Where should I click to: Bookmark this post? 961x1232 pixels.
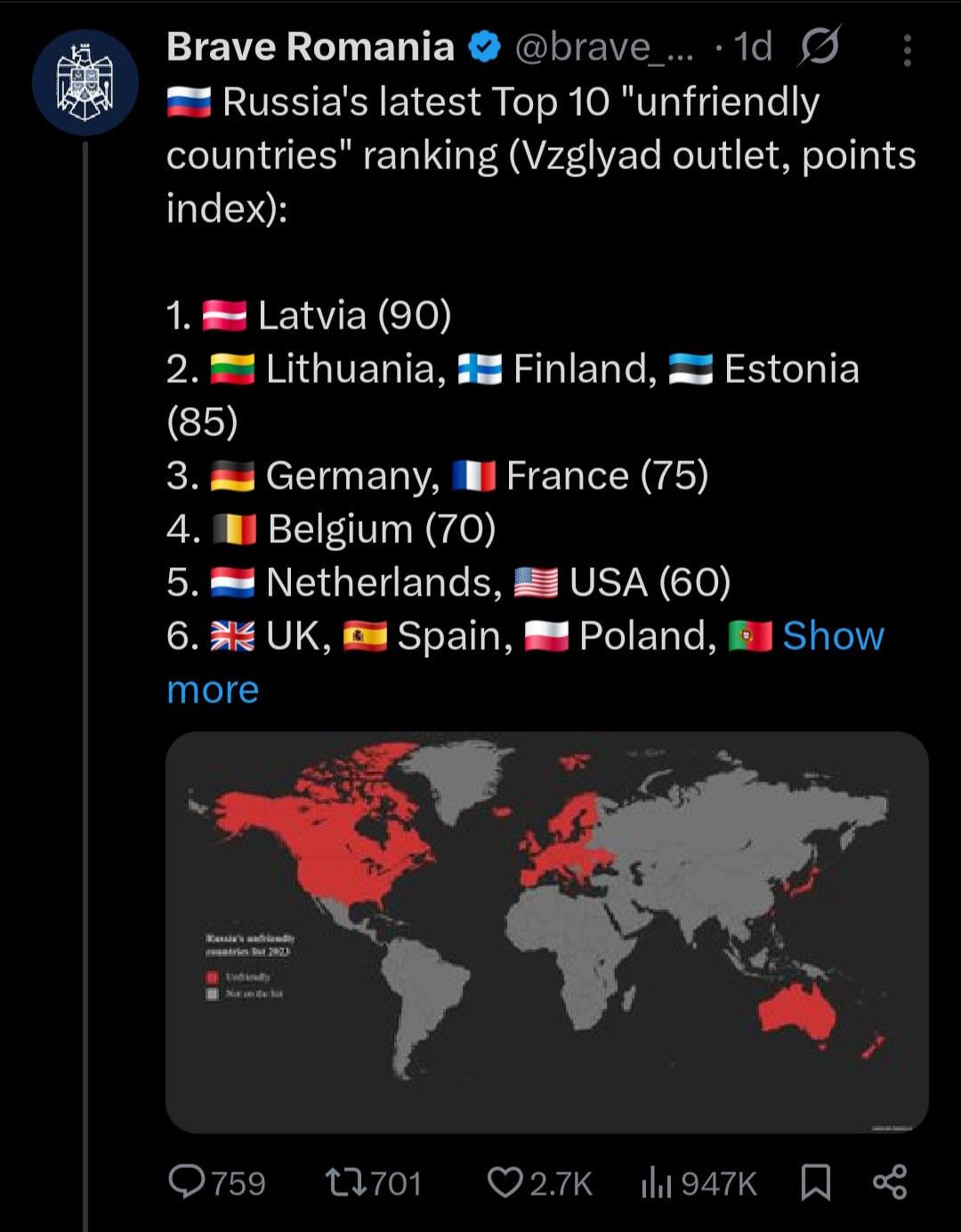pos(816,1182)
